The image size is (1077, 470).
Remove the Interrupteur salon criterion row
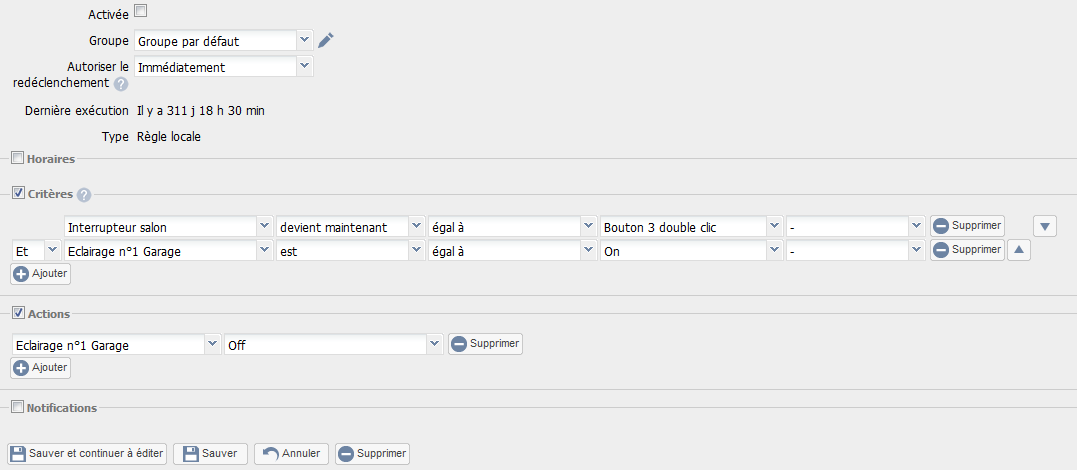tap(968, 225)
